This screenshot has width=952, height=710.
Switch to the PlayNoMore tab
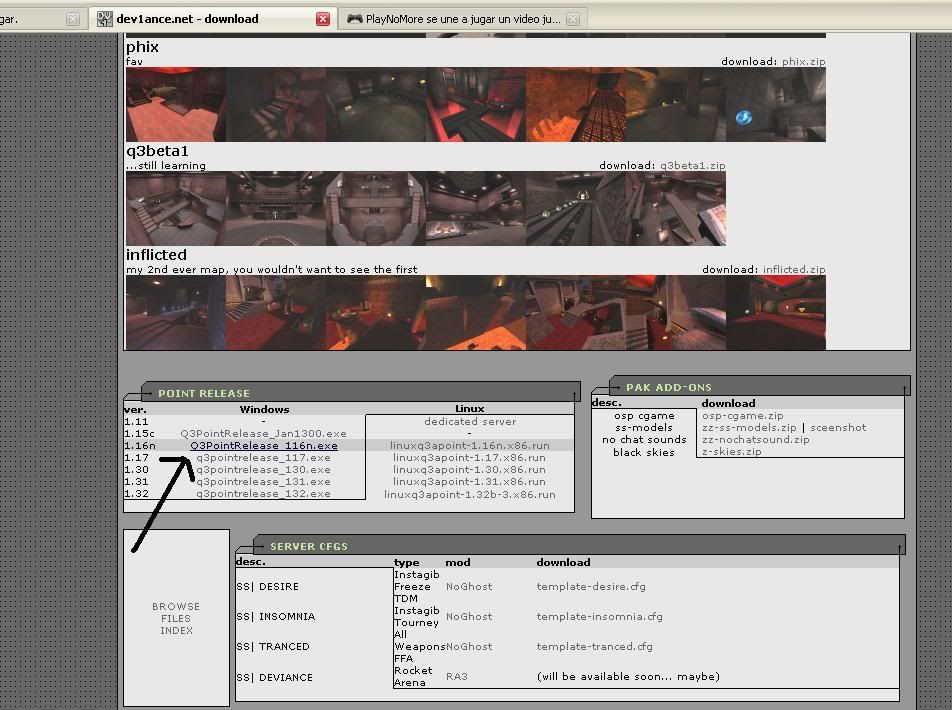[463, 19]
